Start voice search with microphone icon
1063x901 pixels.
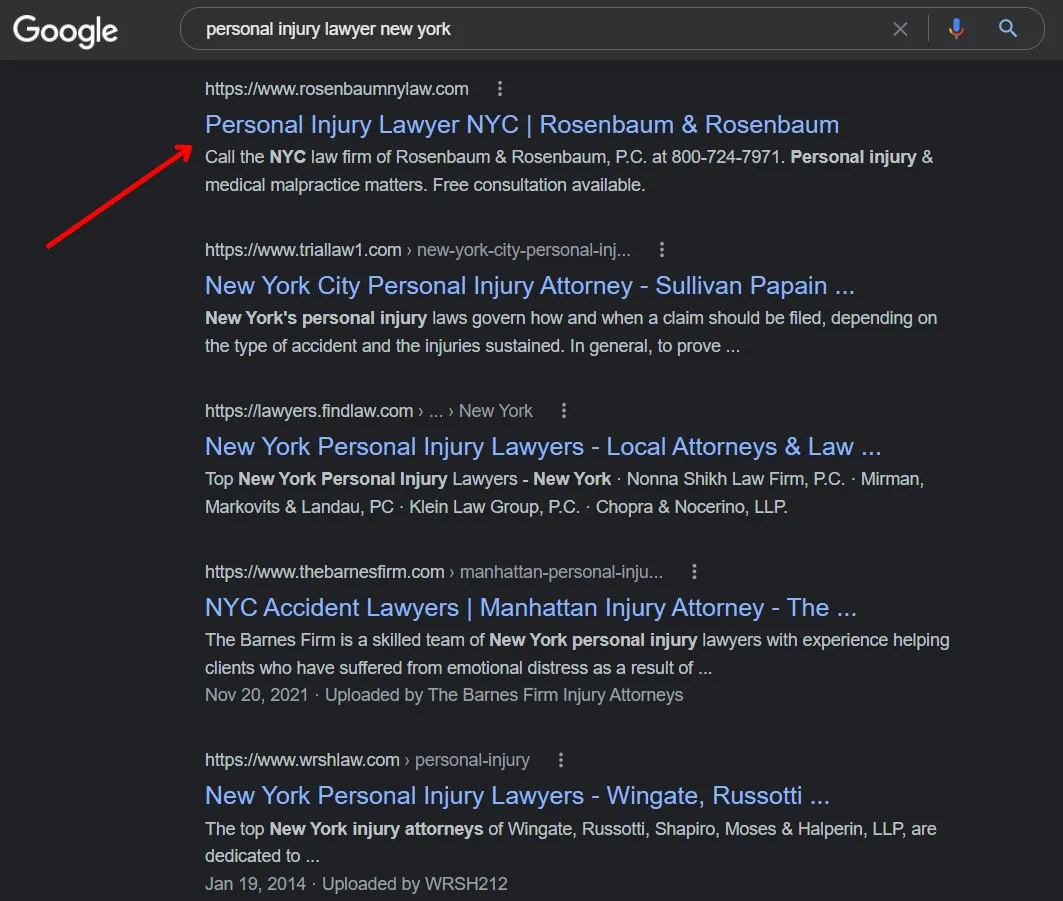956,29
